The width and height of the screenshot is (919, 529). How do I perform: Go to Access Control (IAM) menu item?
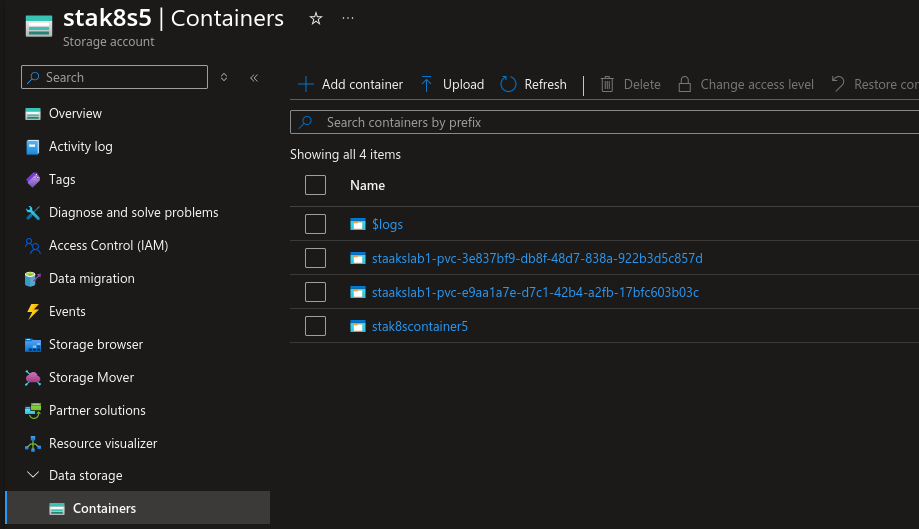pos(108,245)
